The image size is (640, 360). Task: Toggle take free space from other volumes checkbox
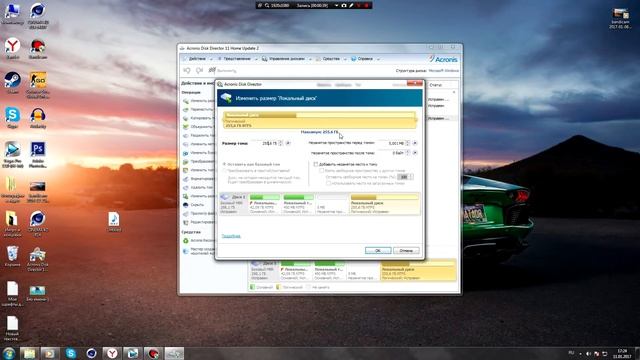(x=322, y=171)
